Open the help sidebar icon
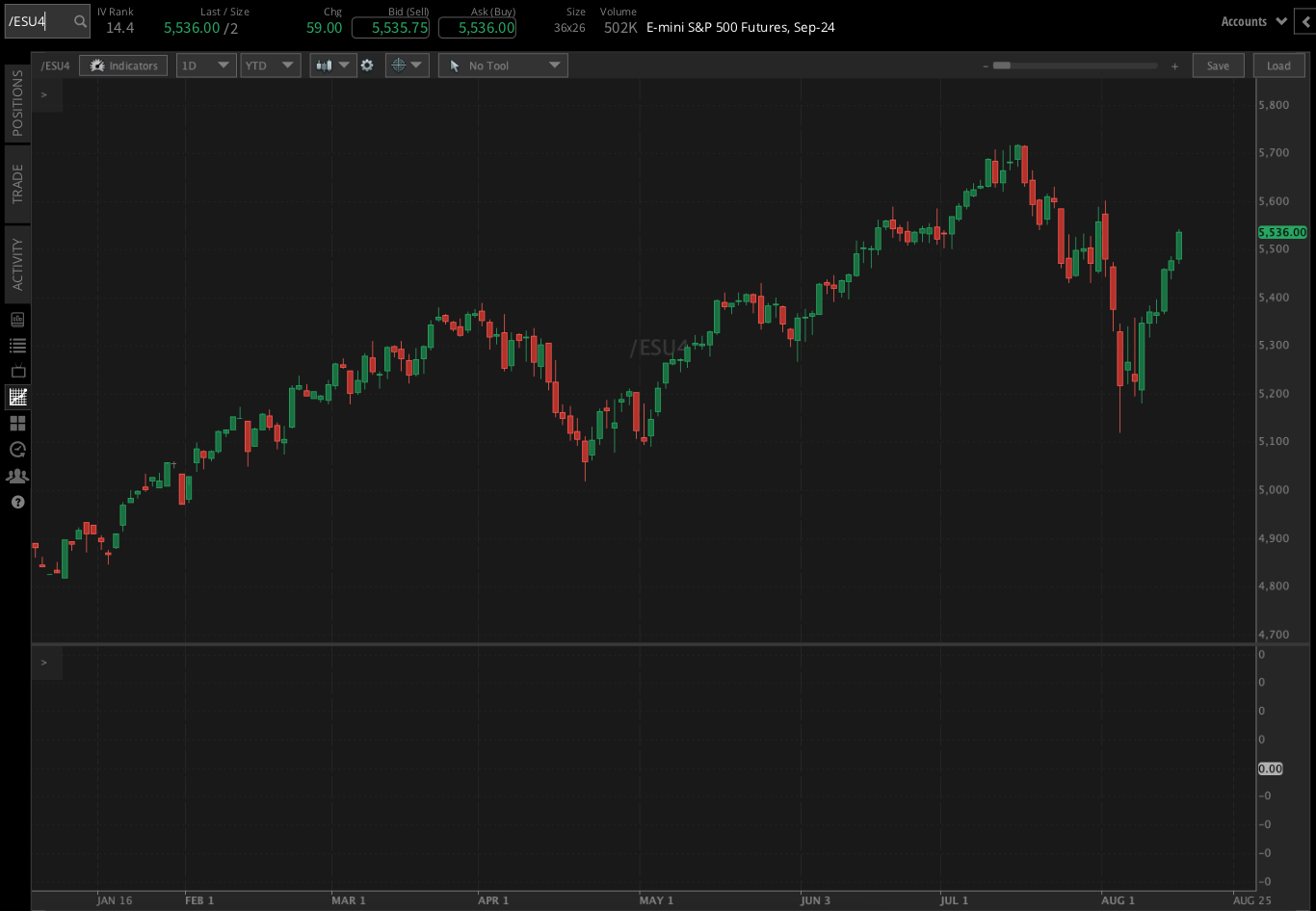Screen dimensions: 1316x911 16,502
